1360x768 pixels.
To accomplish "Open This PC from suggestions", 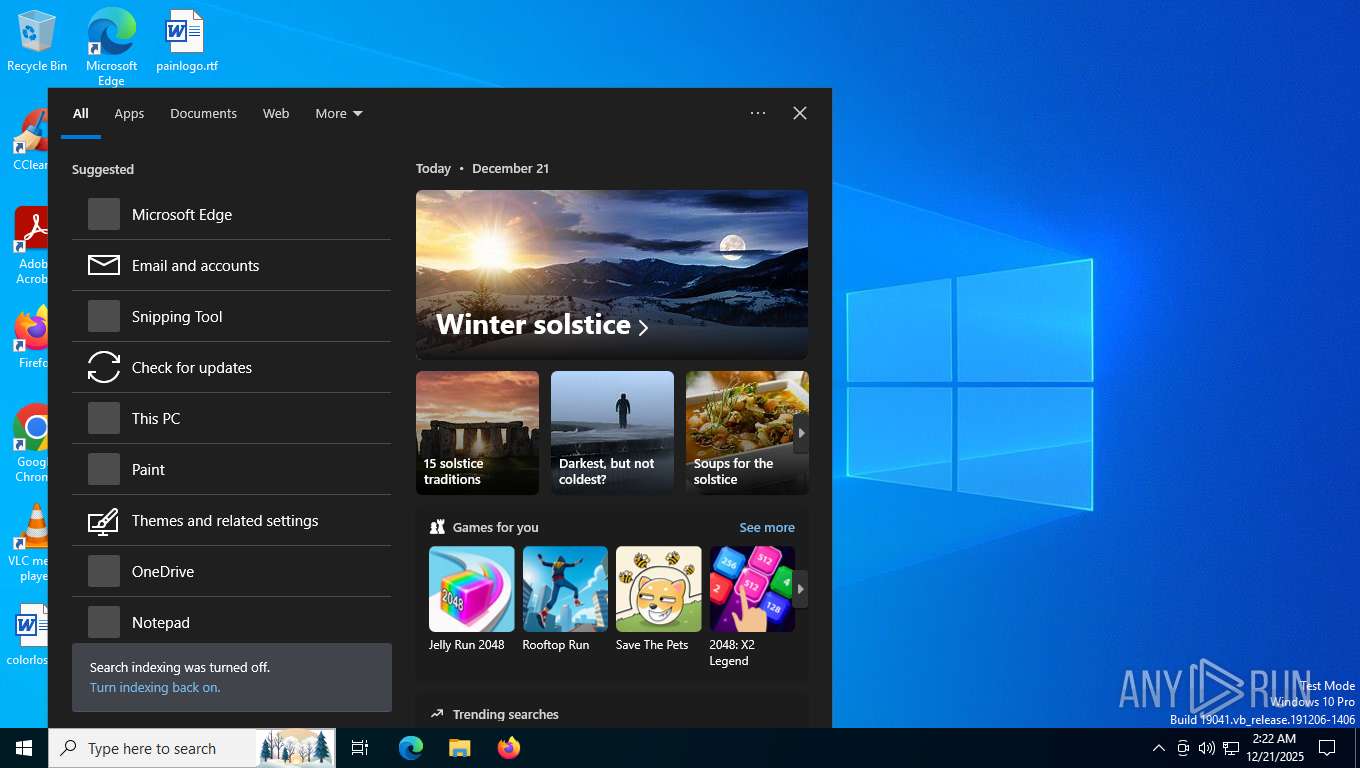I will pos(231,418).
